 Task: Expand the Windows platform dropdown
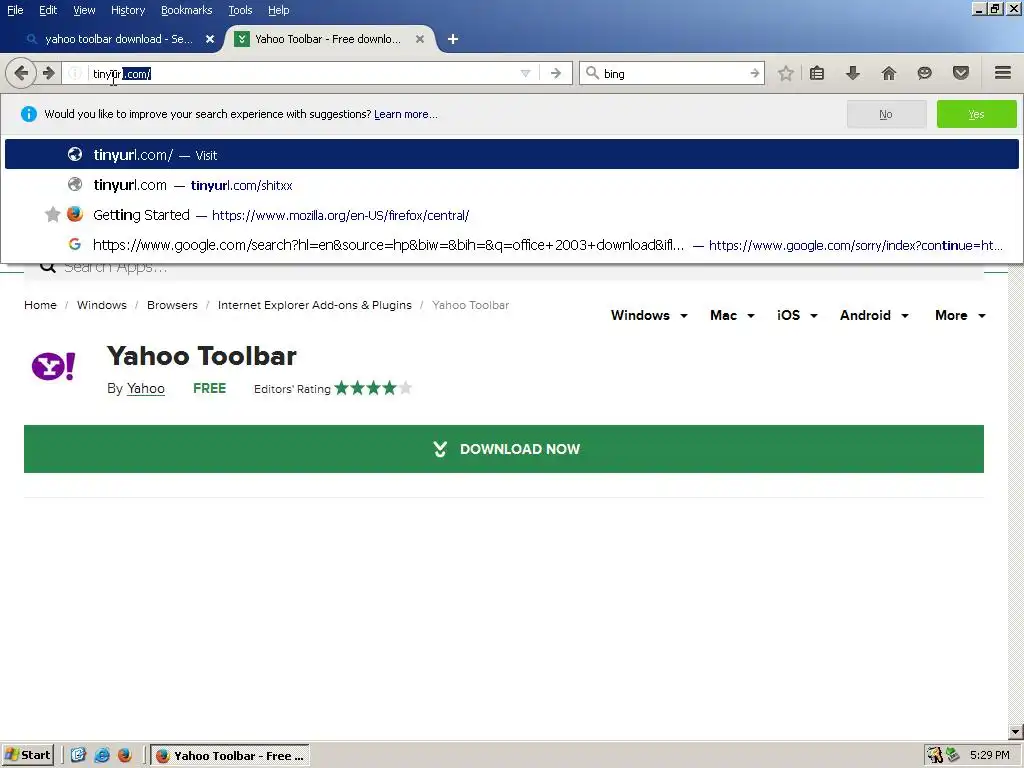tap(649, 315)
